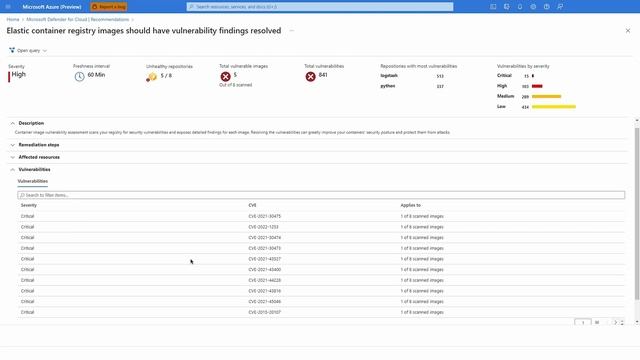Open portal settings gear

[x=533, y=7]
